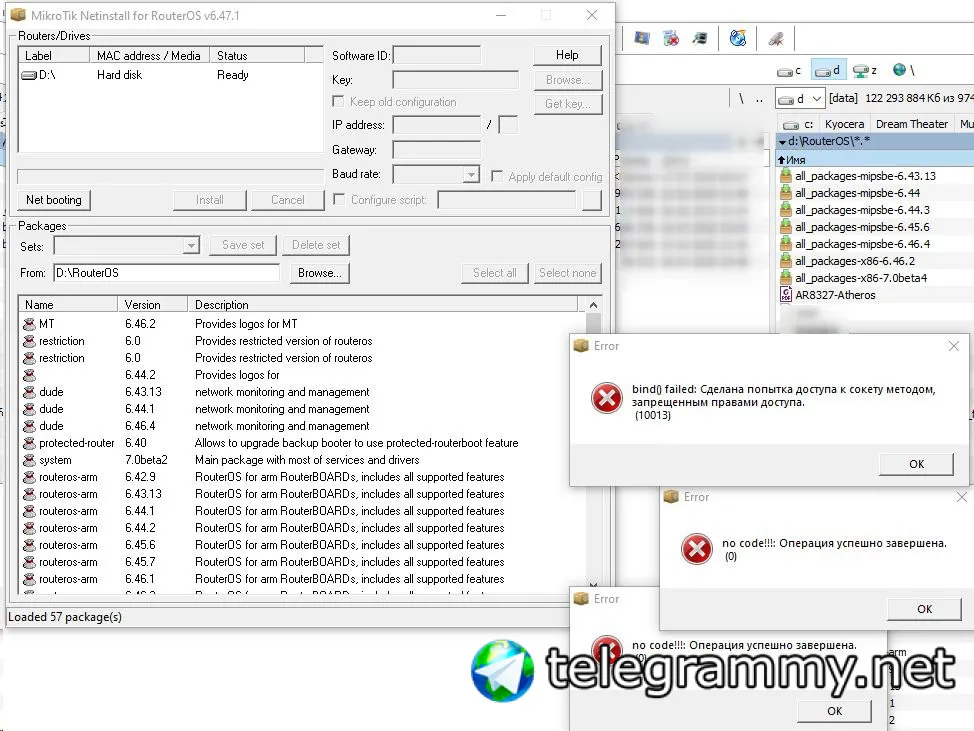Click the routeros-arm 6.42.9 package icon
The height and width of the screenshot is (731, 974).
point(29,478)
